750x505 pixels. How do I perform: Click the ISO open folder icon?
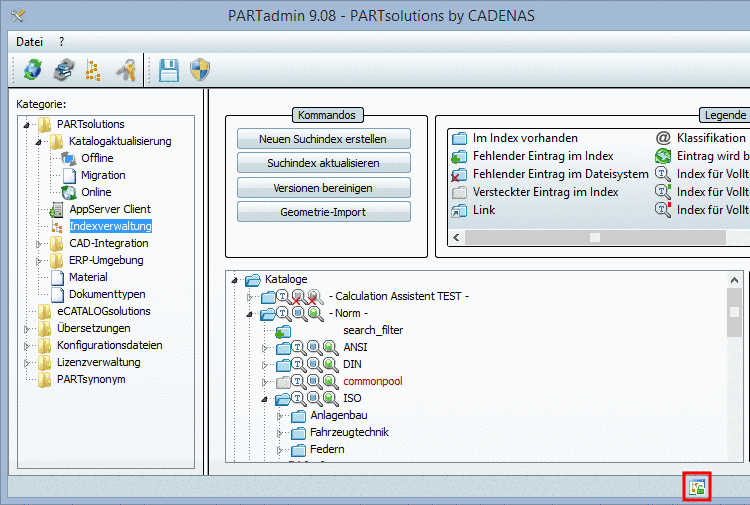(283, 399)
